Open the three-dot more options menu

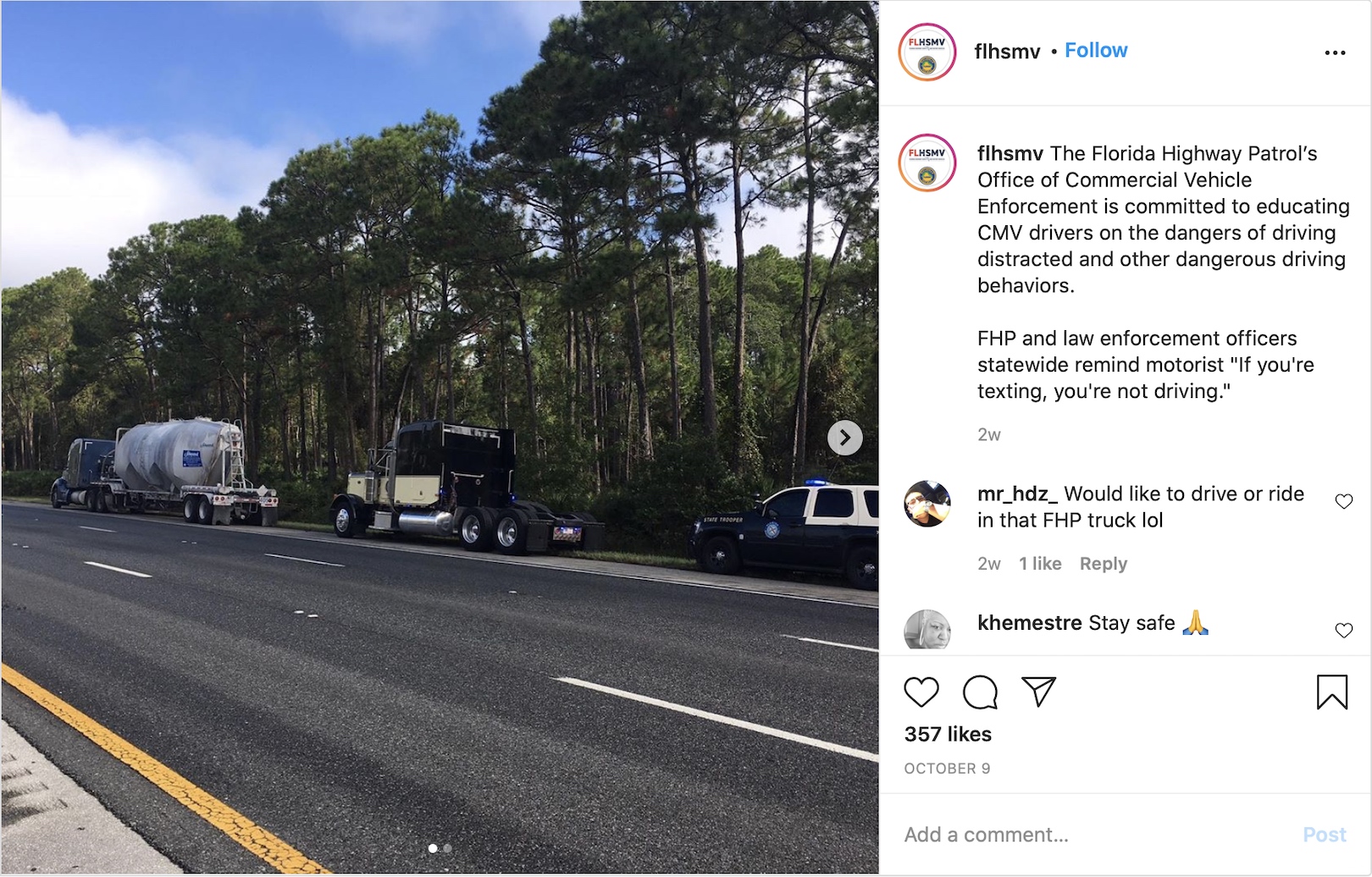[1335, 52]
